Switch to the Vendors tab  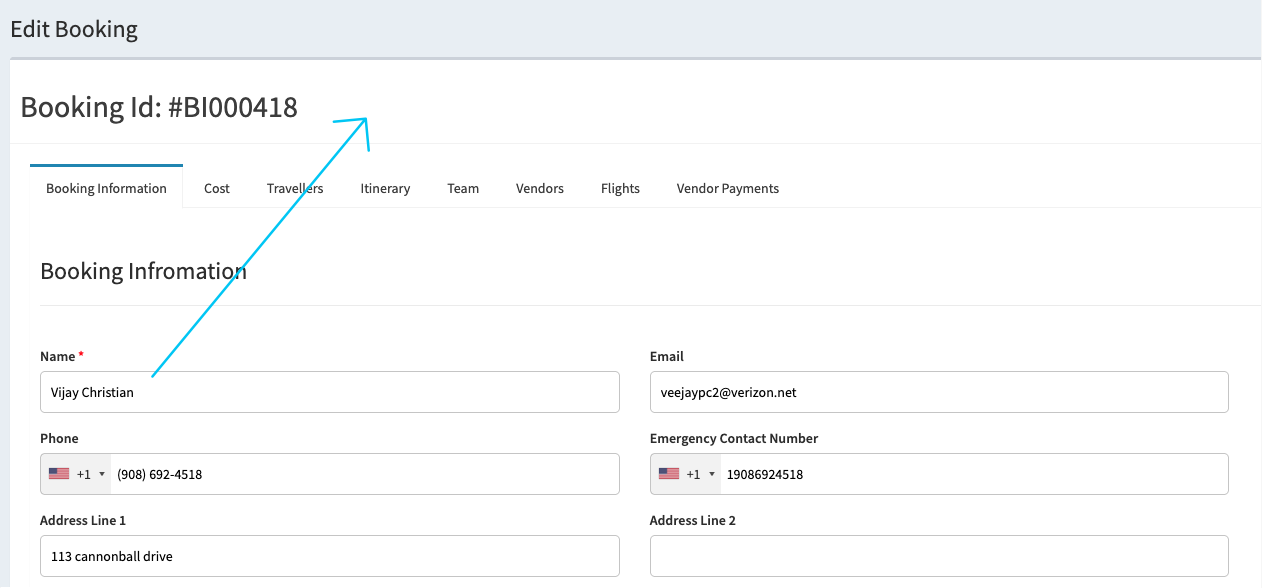540,188
